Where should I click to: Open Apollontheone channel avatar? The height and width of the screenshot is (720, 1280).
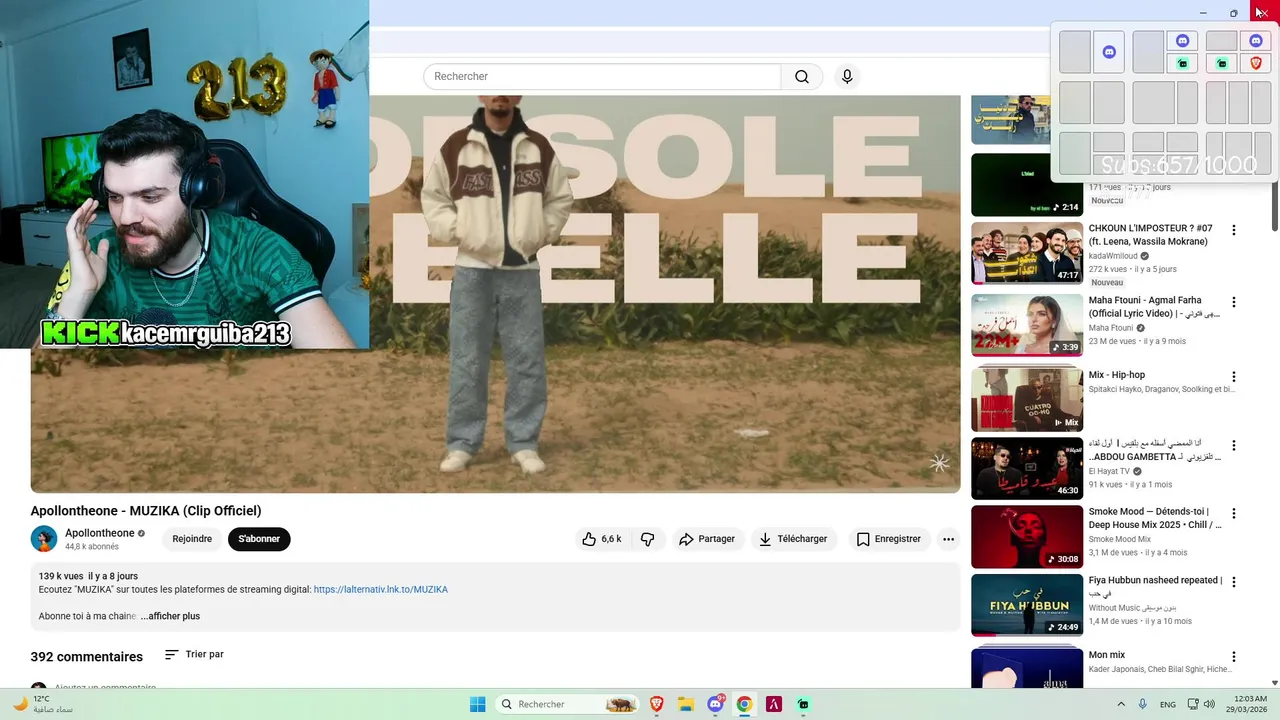(x=44, y=539)
